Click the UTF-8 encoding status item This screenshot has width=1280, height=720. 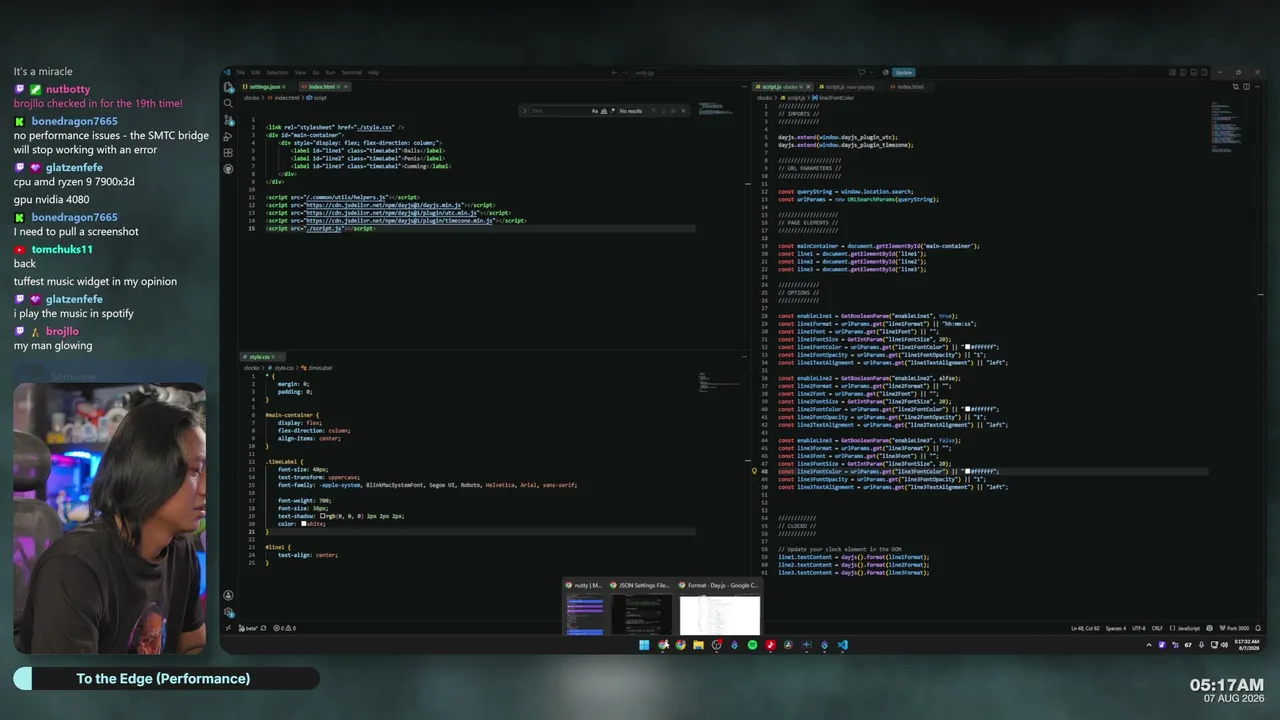[1138, 628]
